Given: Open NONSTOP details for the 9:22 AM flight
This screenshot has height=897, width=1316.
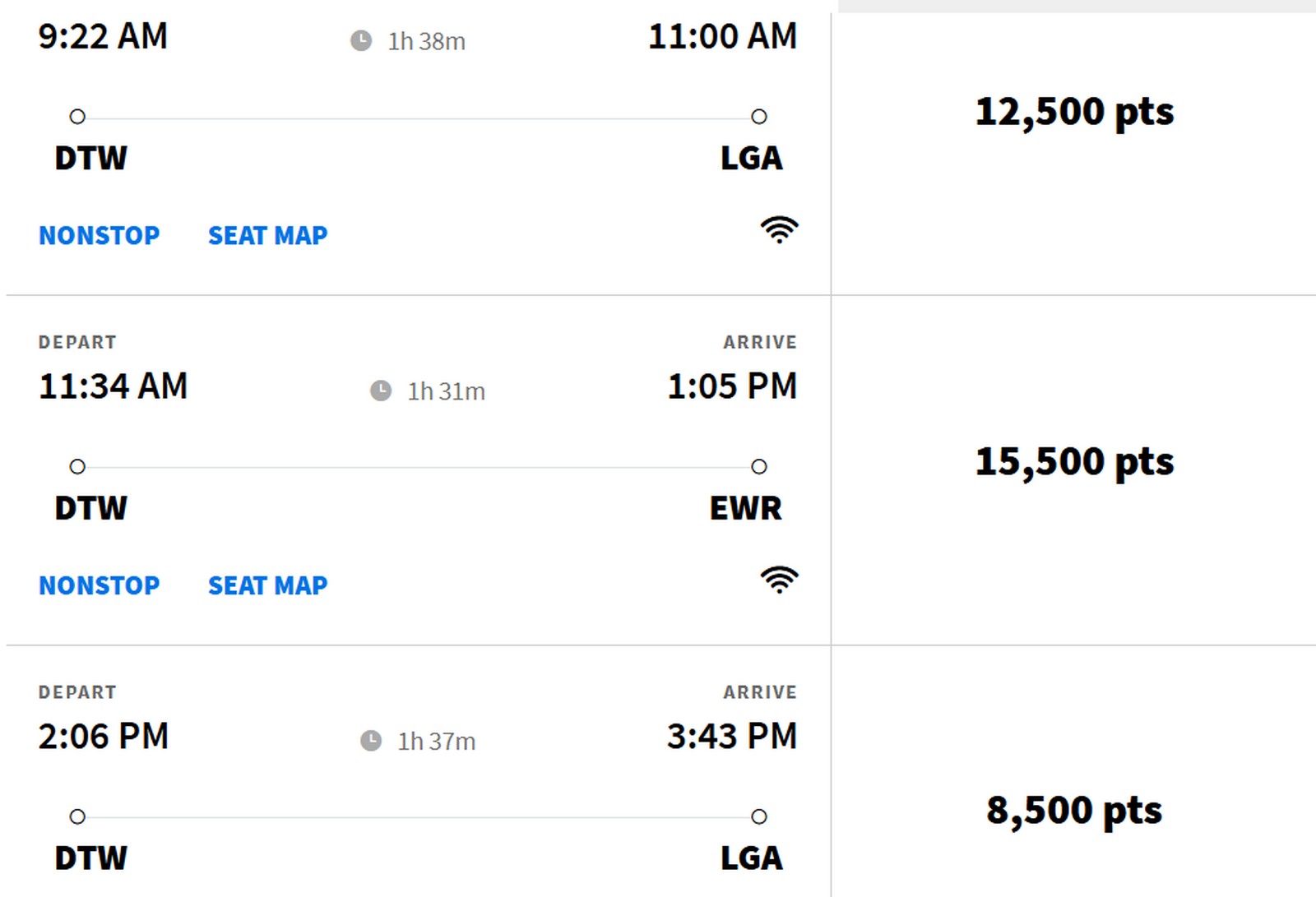Looking at the screenshot, I should pos(100,236).
